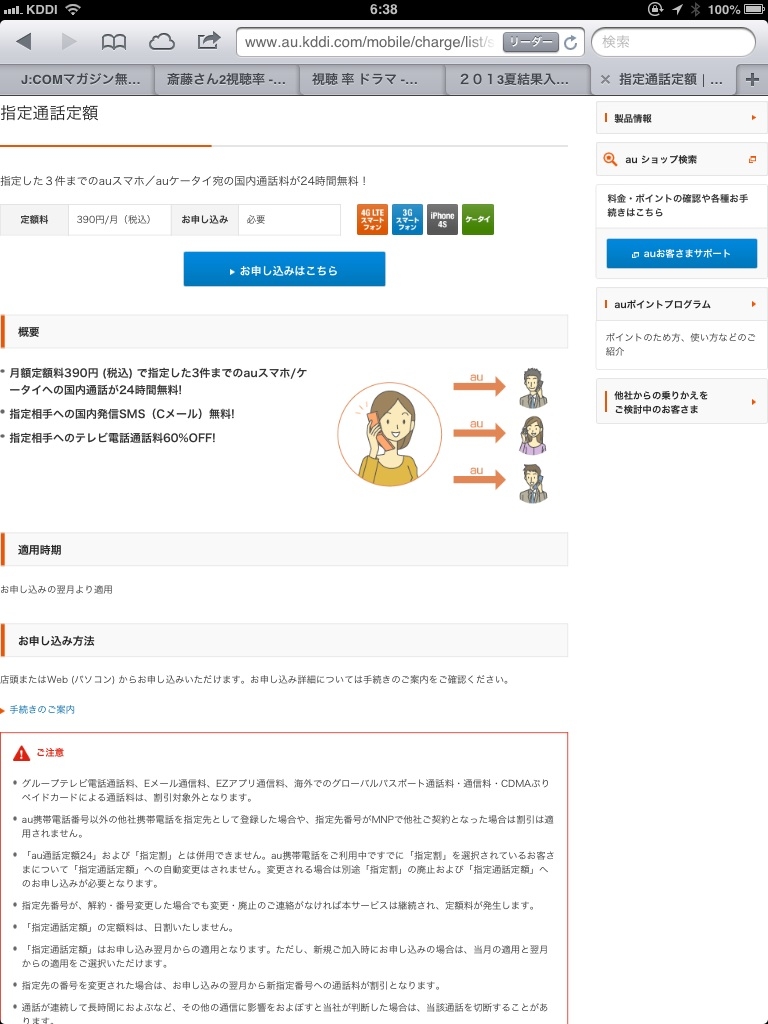Tap the お申し込み方法 section header

pyautogui.click(x=284, y=640)
